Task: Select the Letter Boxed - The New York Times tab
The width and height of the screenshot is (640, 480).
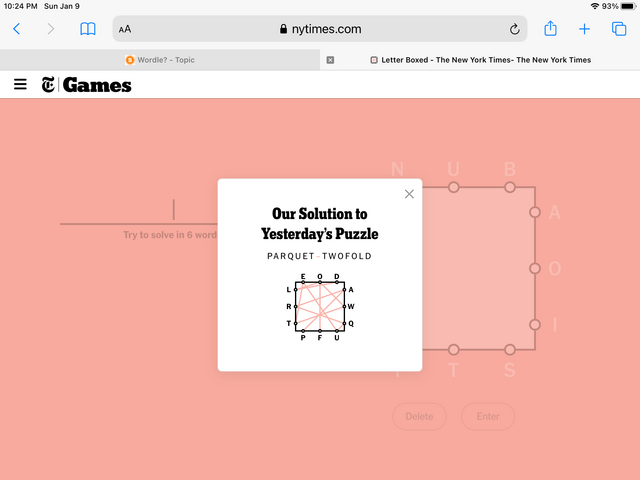Action: pos(480,60)
